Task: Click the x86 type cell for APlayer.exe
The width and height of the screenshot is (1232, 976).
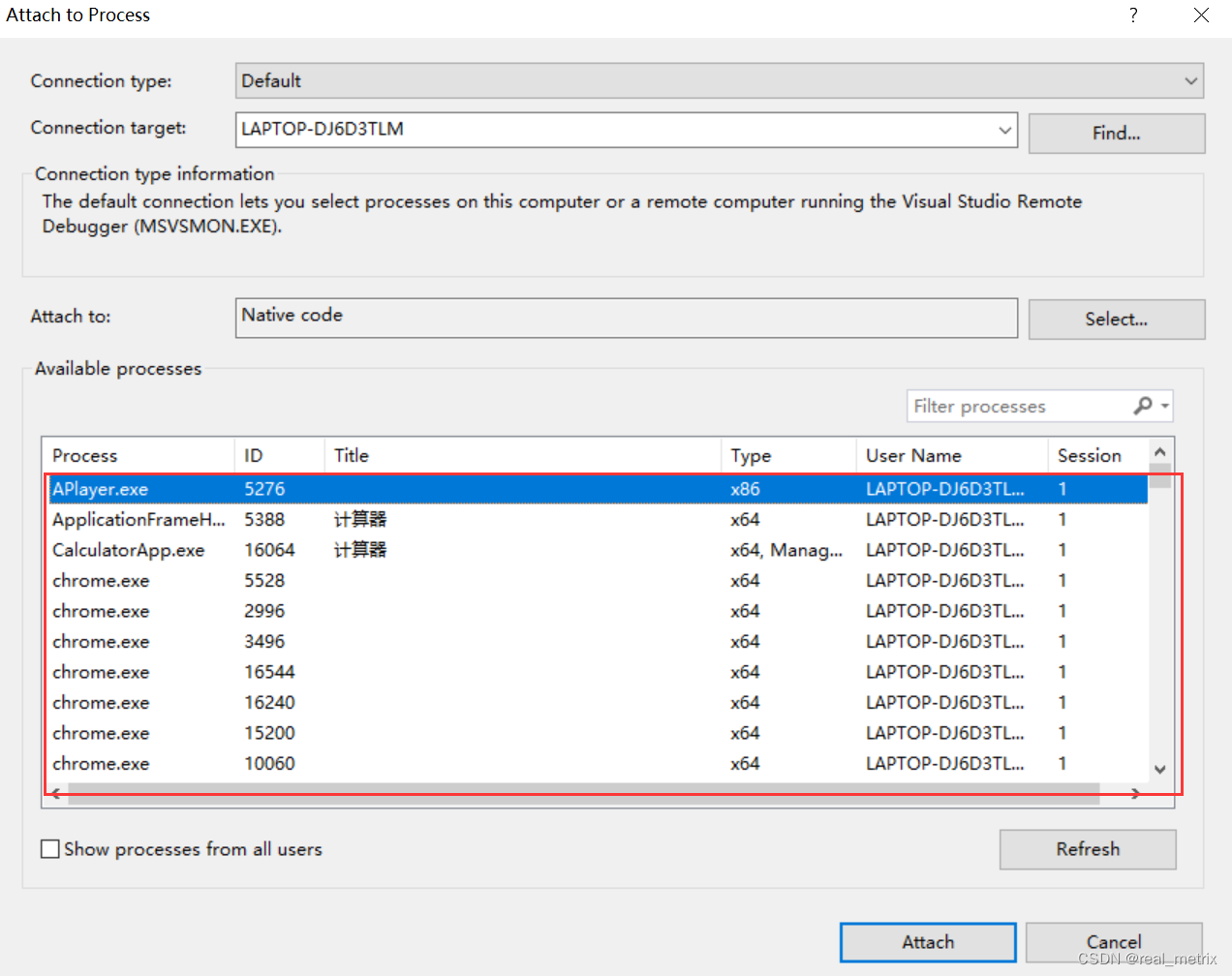Action: 745,489
